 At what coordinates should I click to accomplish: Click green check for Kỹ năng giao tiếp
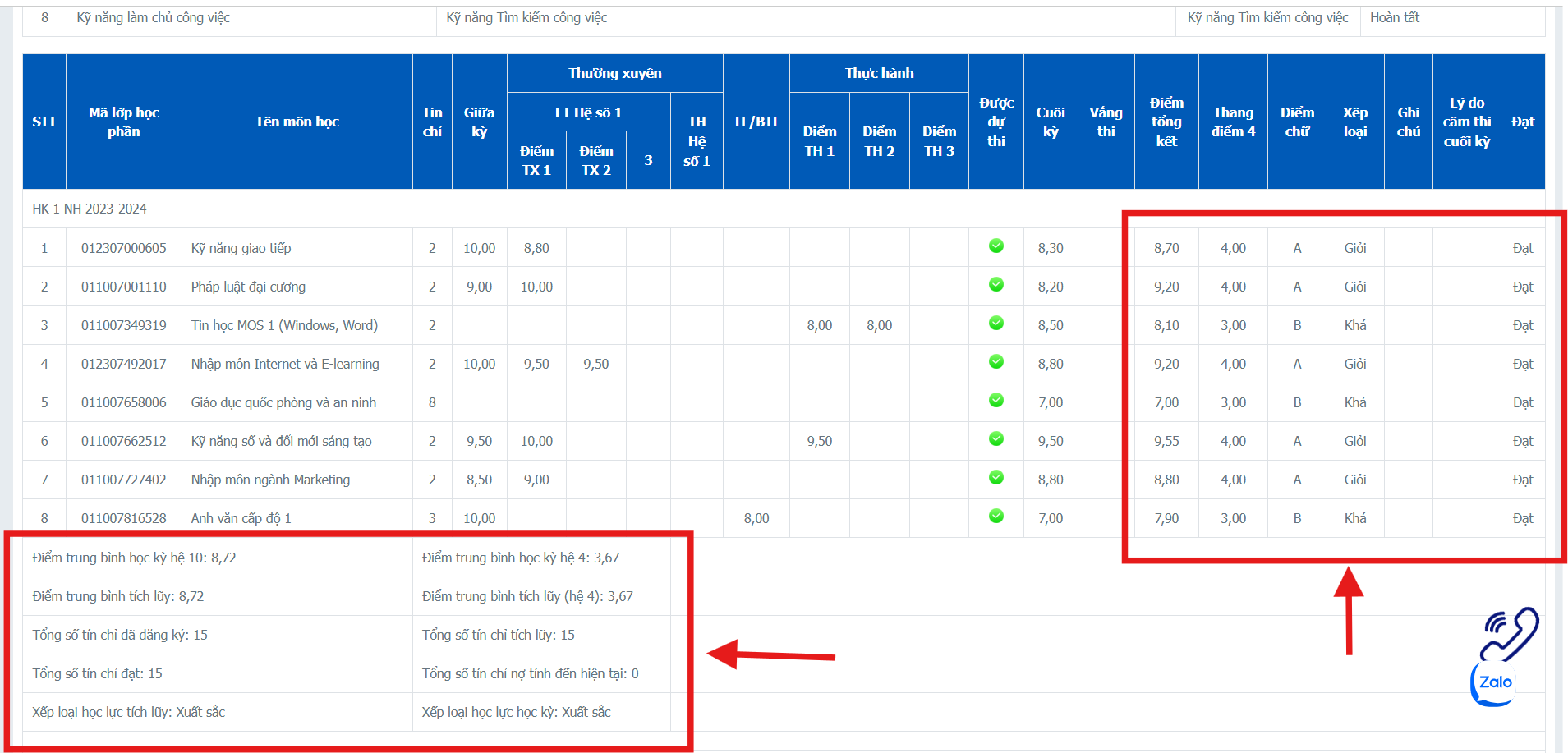tap(996, 246)
